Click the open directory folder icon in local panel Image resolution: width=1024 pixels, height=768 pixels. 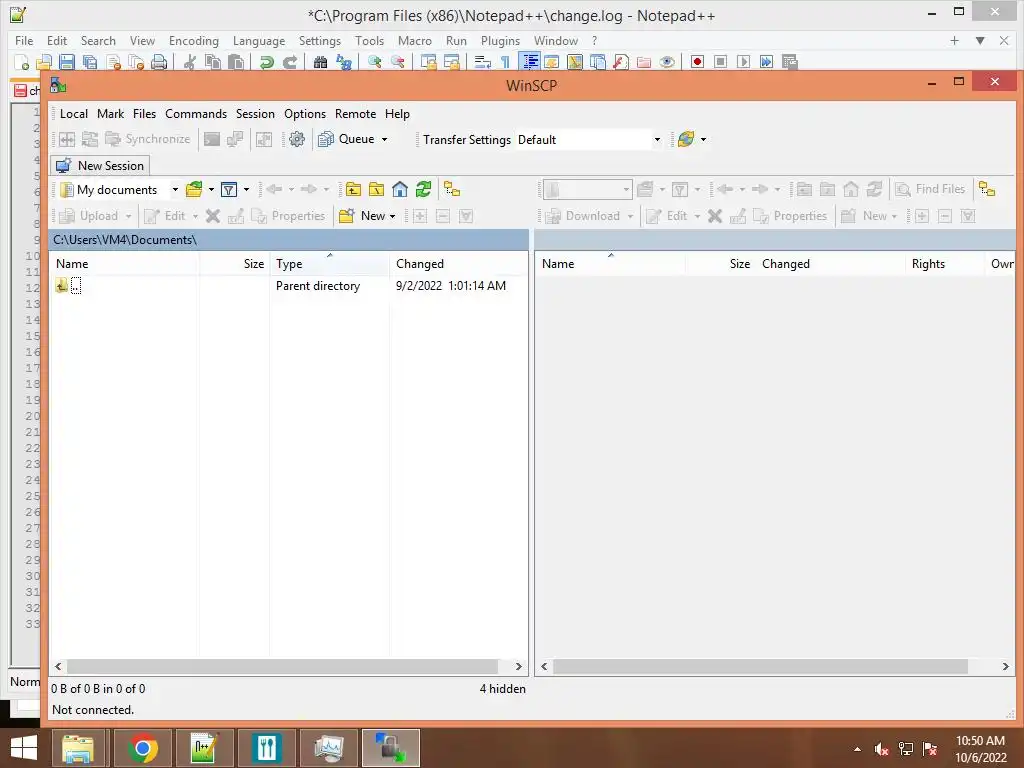[x=194, y=190]
